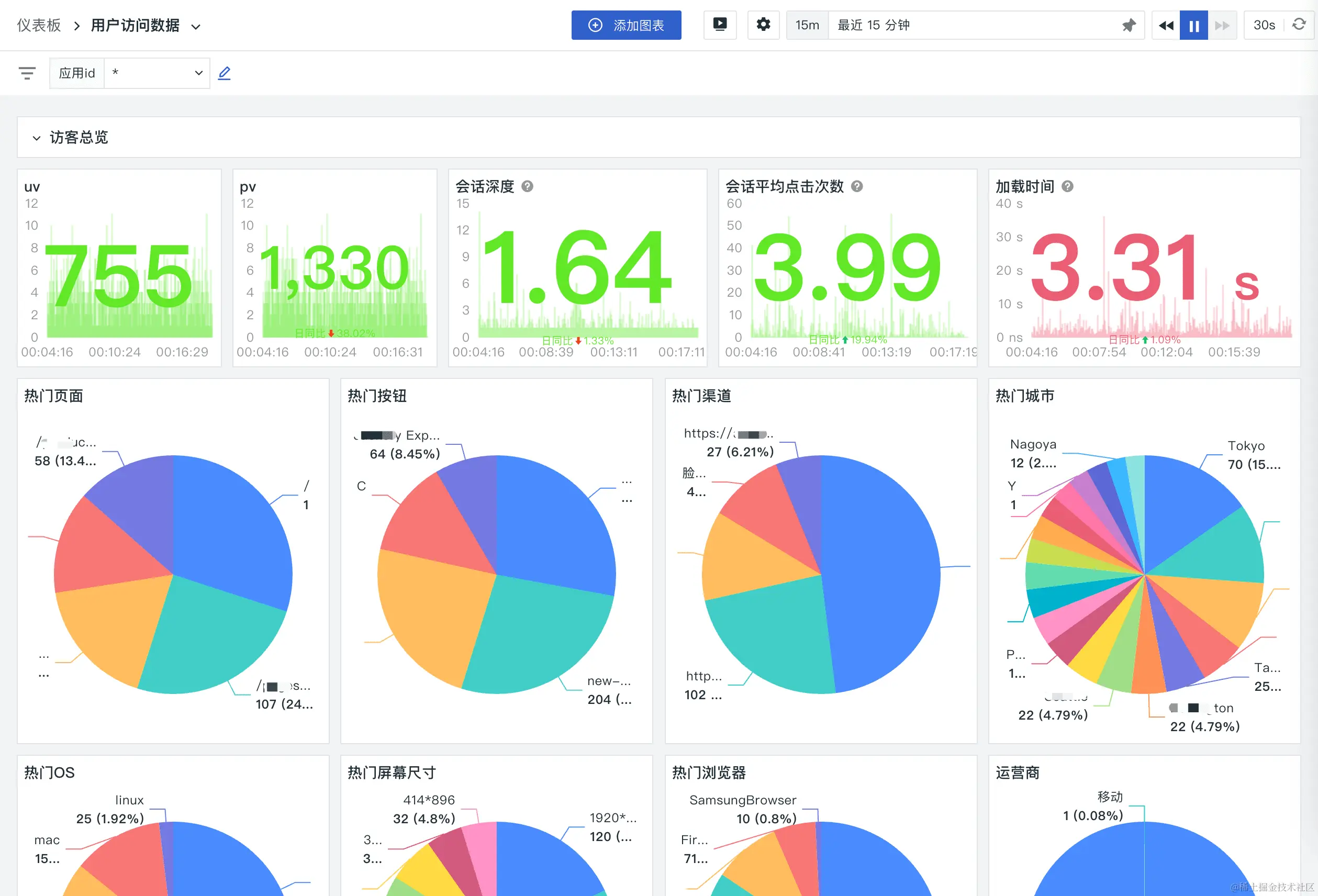Open the presentation play mode icon

[x=720, y=25]
